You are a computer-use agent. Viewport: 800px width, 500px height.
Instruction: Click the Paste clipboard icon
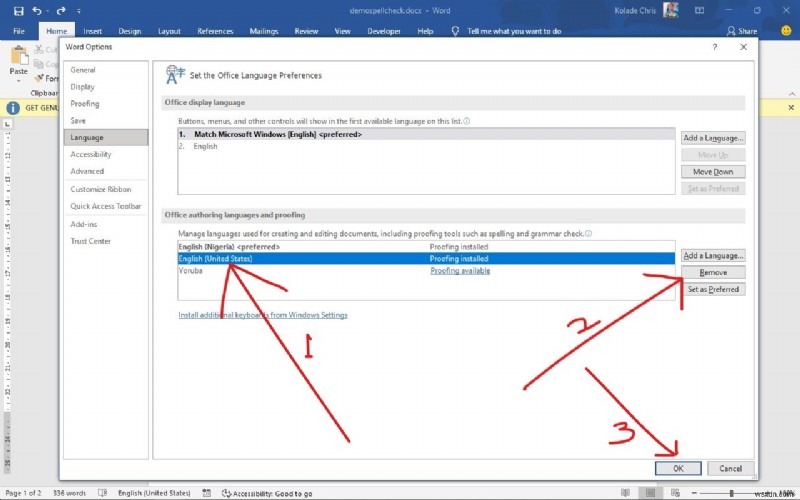pyautogui.click(x=19, y=56)
